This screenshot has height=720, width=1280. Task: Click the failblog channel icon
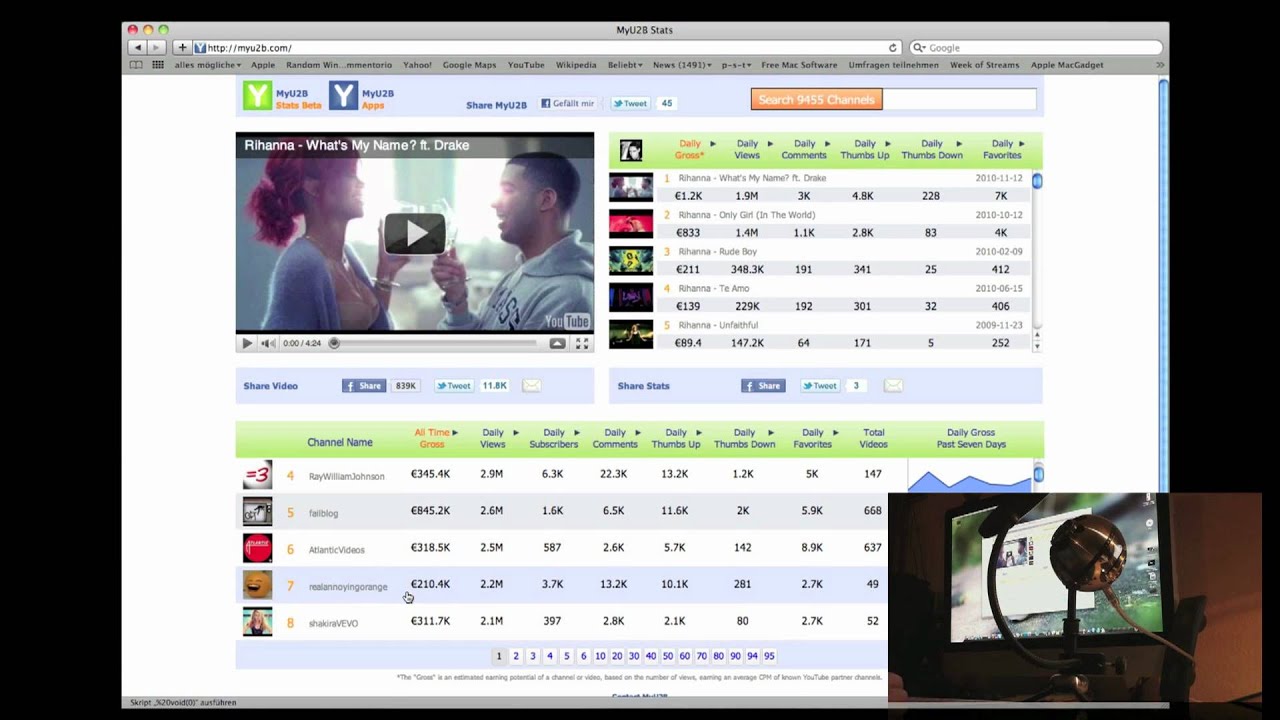257,512
